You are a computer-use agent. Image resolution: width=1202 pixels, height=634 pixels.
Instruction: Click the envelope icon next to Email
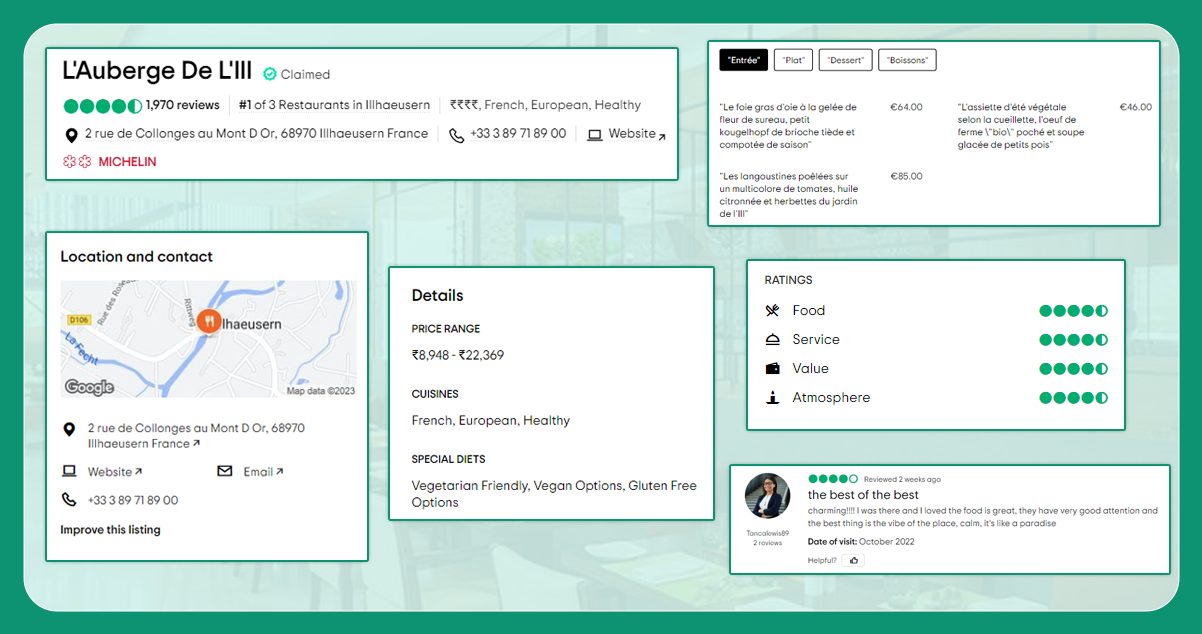point(226,471)
